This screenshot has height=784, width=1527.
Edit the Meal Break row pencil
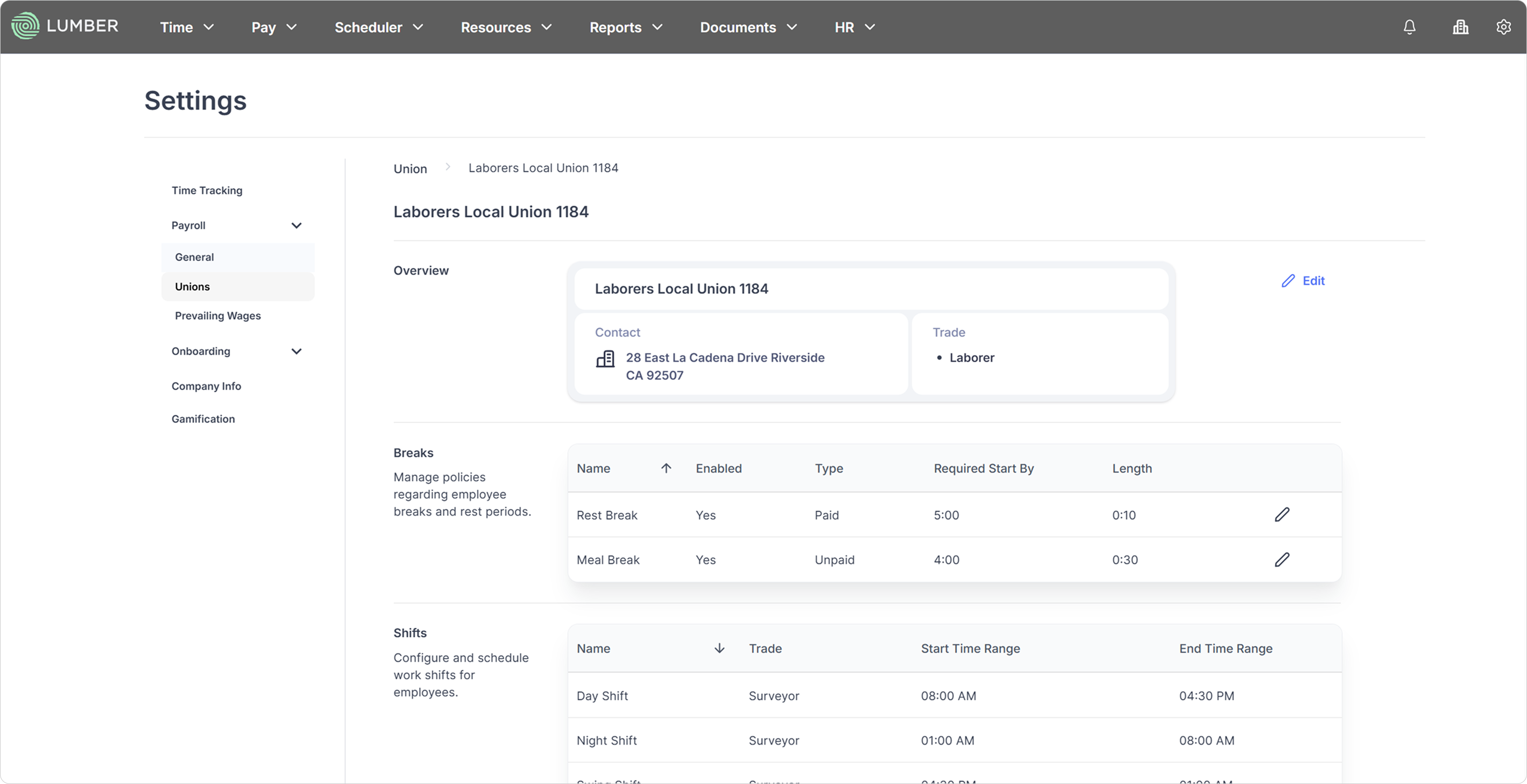point(1282,559)
